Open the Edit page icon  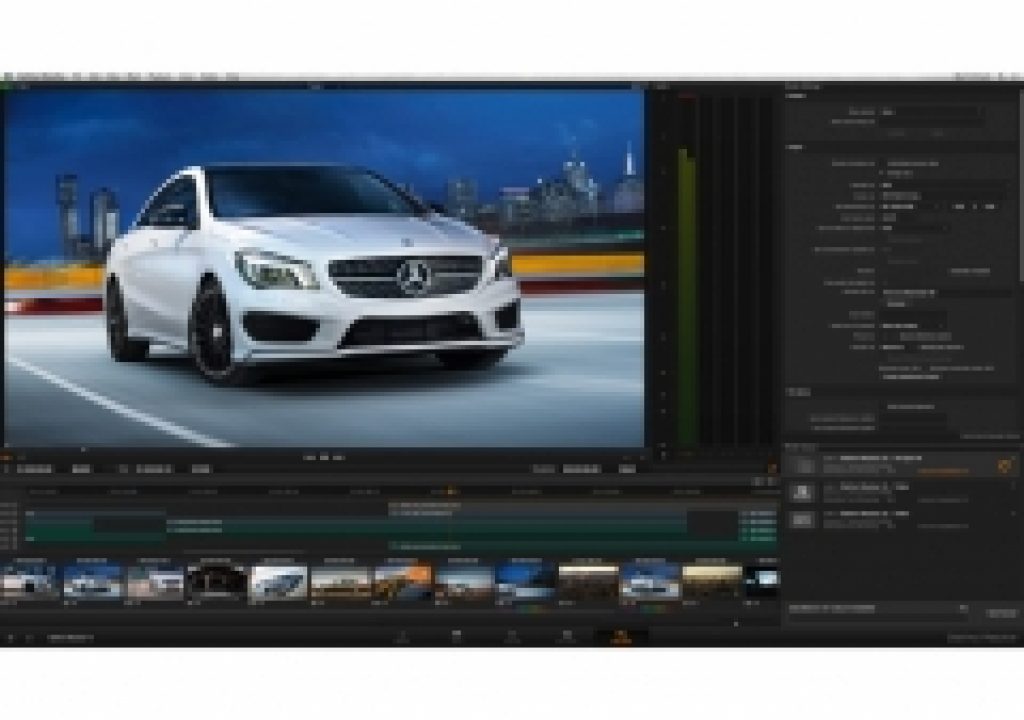tap(456, 636)
